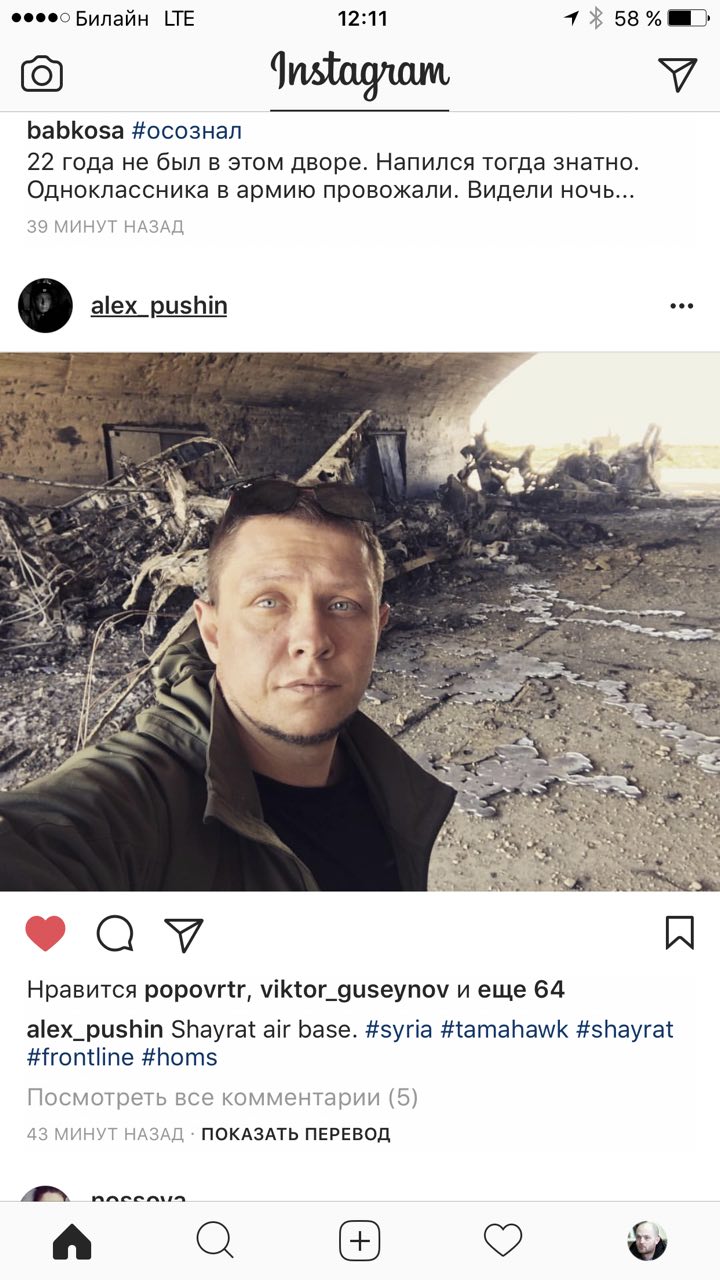Open alex_pushin username link in post header

coord(159,306)
